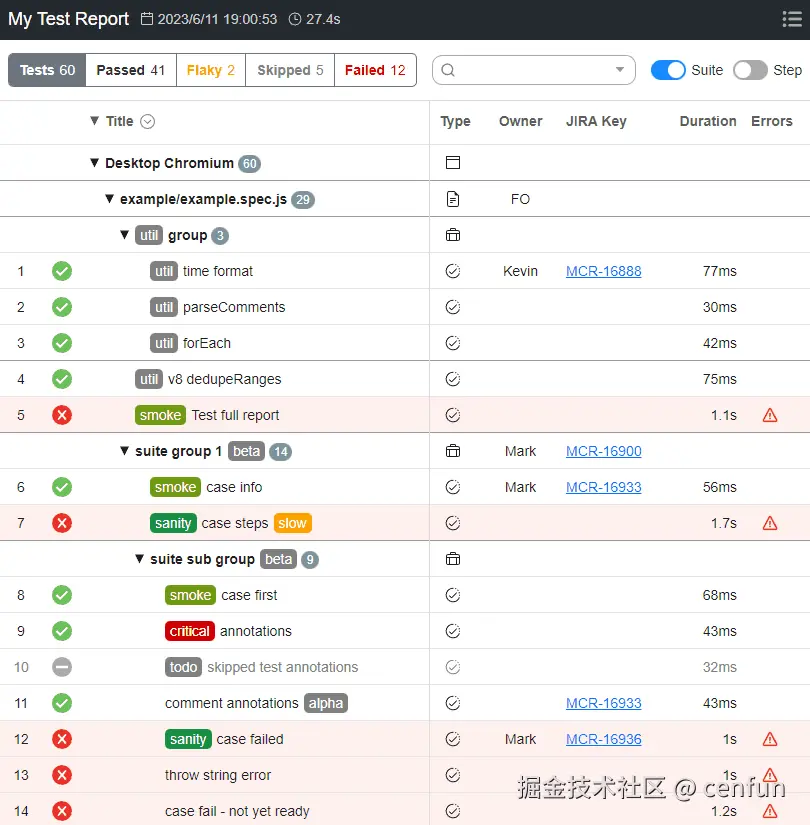Collapse suite group 1
The height and width of the screenshot is (825, 810).
pos(124,451)
